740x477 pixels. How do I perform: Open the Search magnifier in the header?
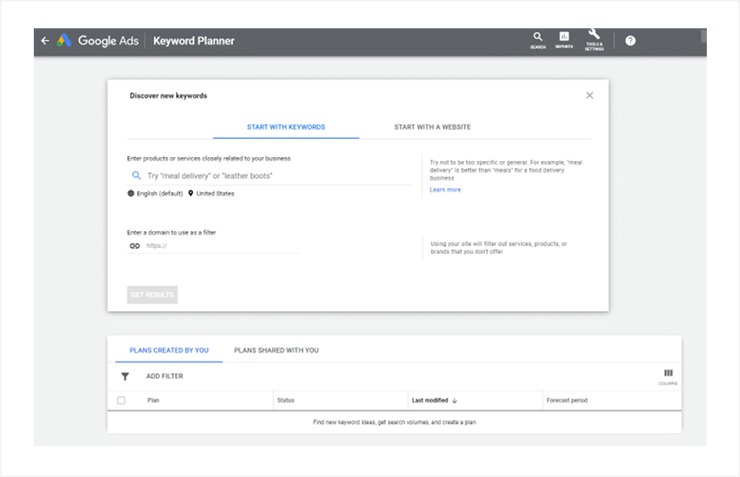[538, 41]
